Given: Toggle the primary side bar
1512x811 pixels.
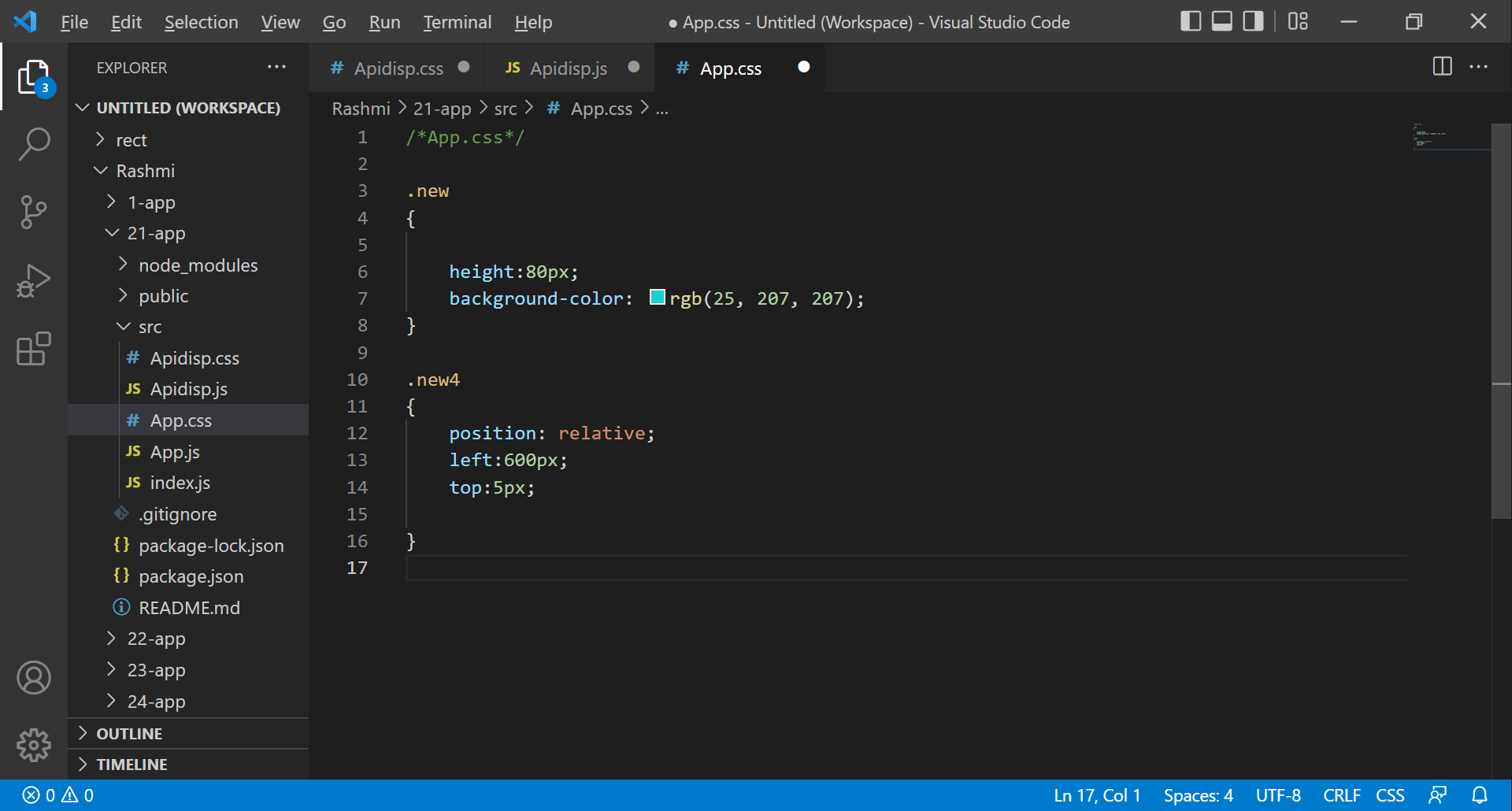Looking at the screenshot, I should click(x=1191, y=21).
